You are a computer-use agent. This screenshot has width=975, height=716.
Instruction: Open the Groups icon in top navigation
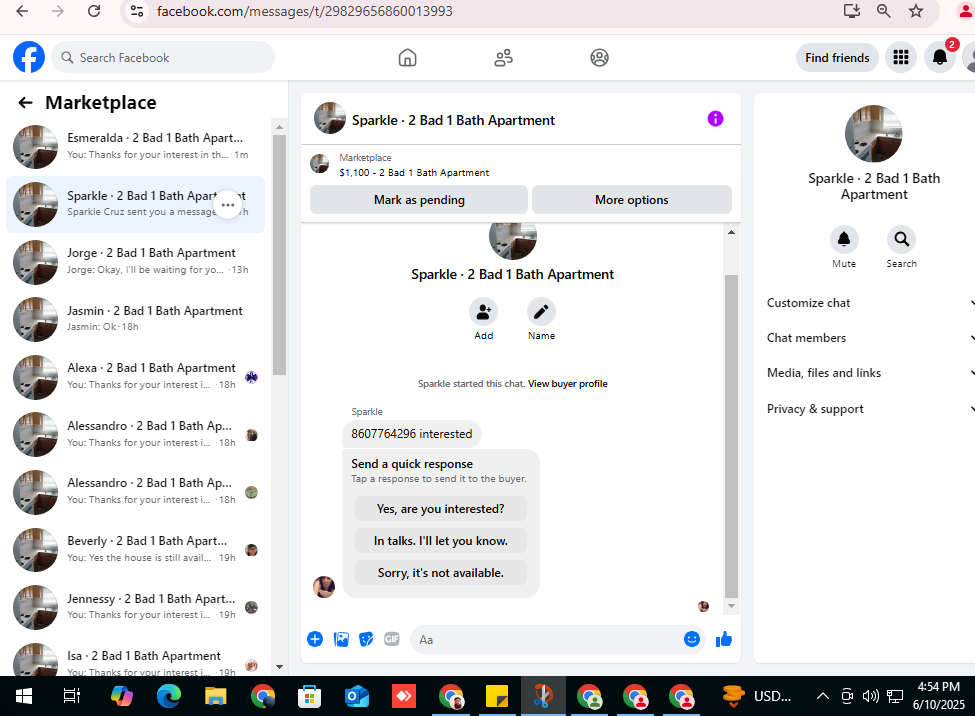pyautogui.click(x=599, y=58)
